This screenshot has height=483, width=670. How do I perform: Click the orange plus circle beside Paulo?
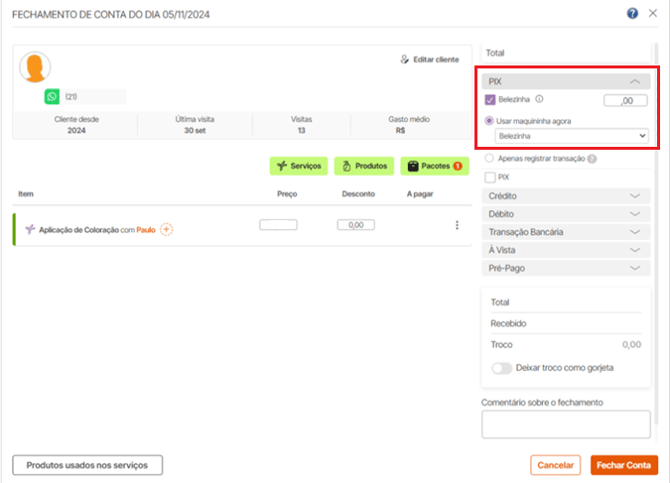pos(166,230)
